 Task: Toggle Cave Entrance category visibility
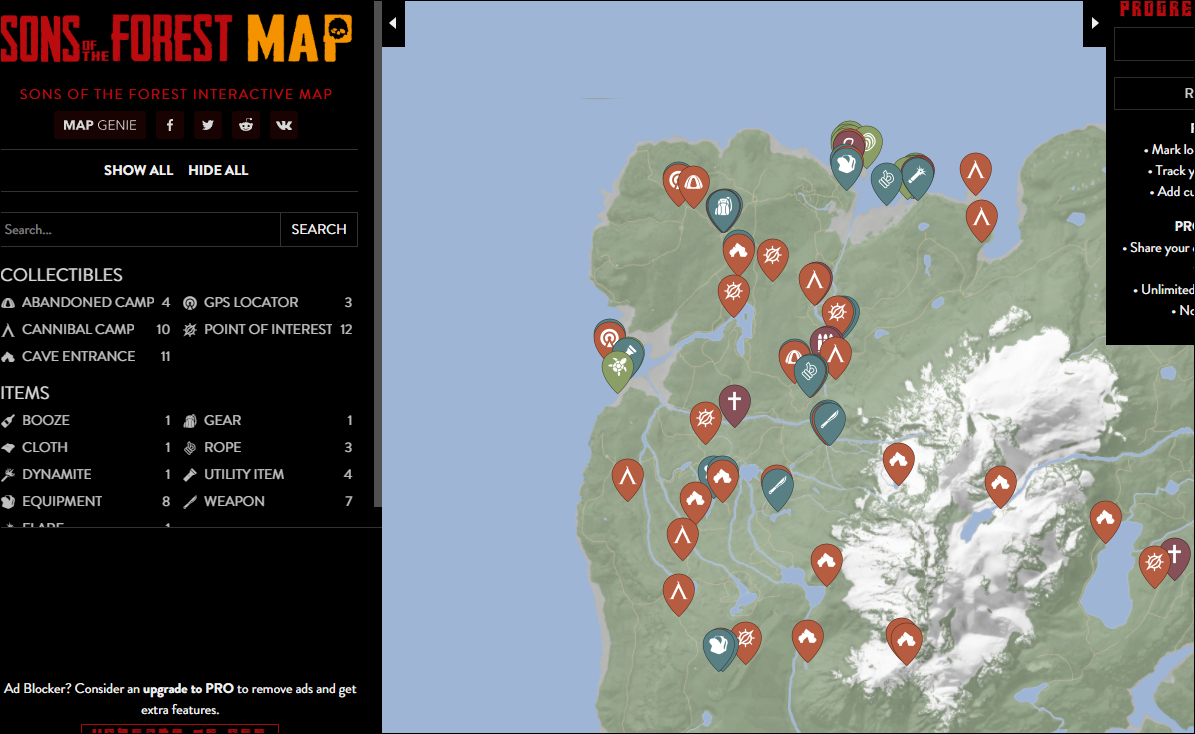86,356
